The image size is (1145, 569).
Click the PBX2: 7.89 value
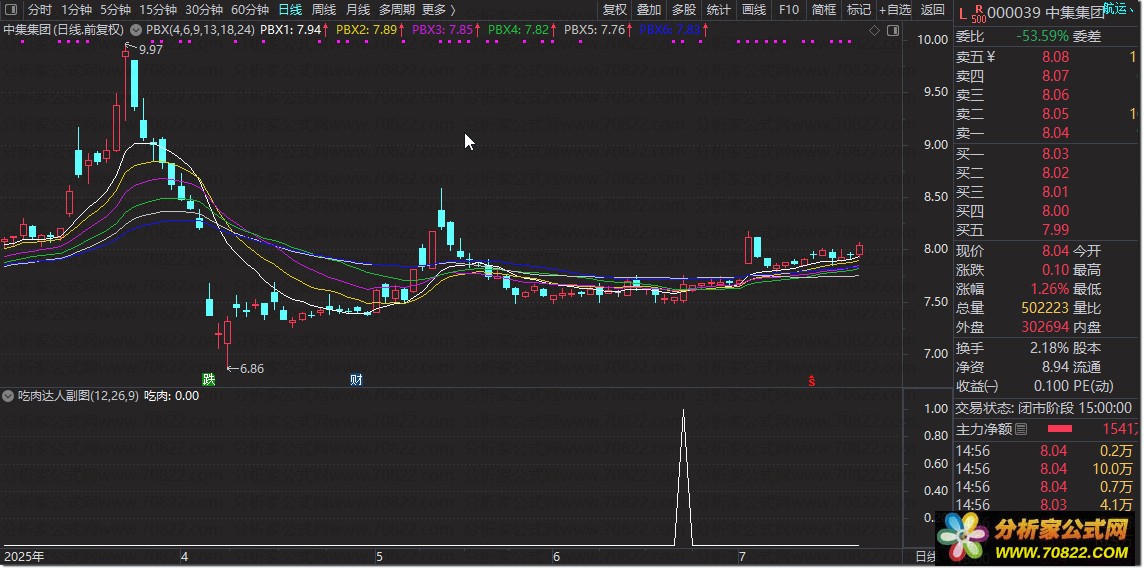click(x=366, y=30)
